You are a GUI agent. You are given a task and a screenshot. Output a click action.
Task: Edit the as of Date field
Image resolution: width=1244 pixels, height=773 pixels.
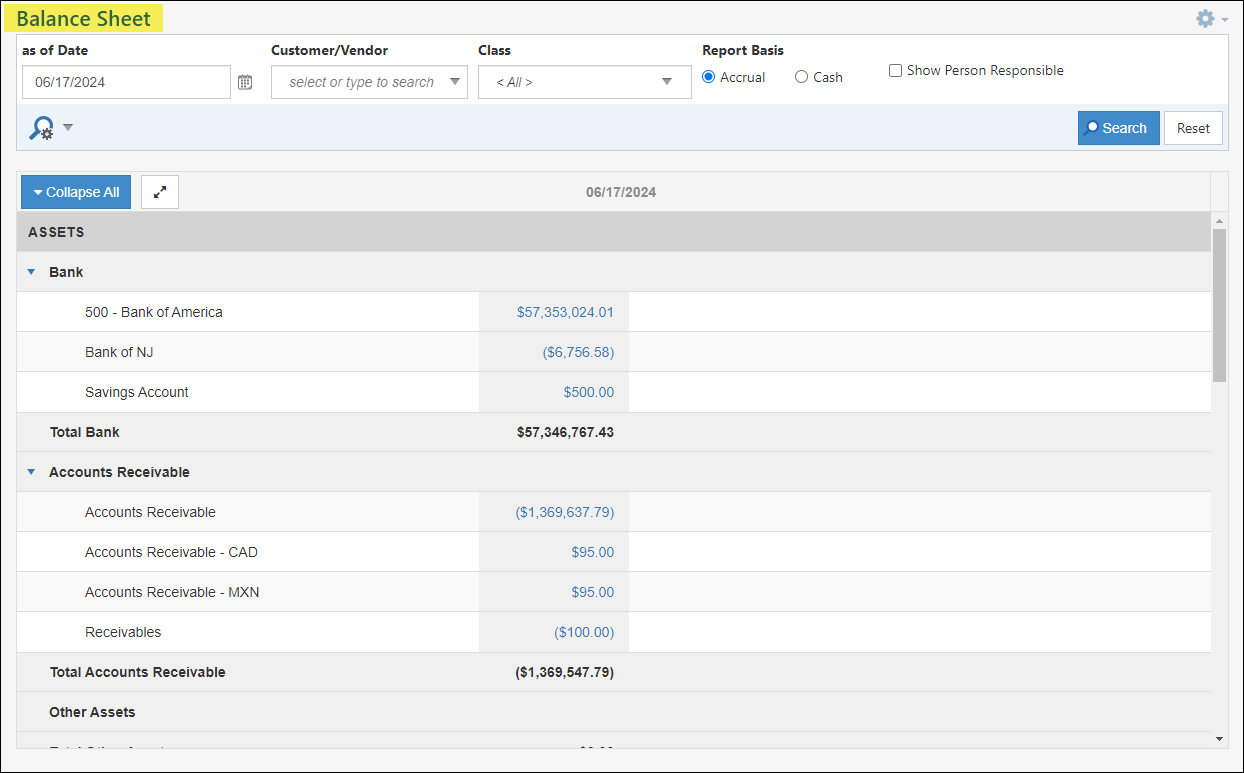[126, 82]
